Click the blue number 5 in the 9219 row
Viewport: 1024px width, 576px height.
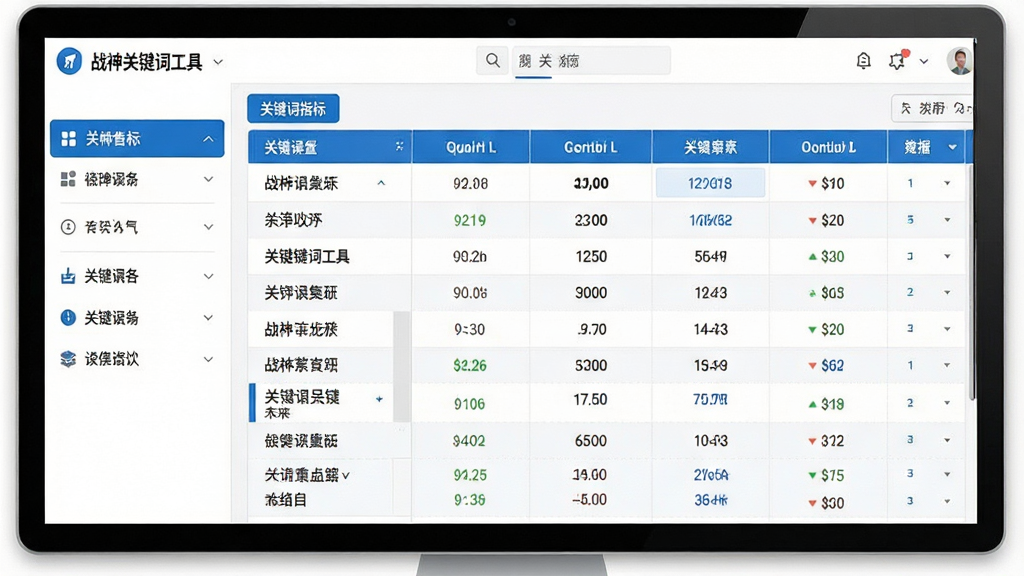point(910,219)
